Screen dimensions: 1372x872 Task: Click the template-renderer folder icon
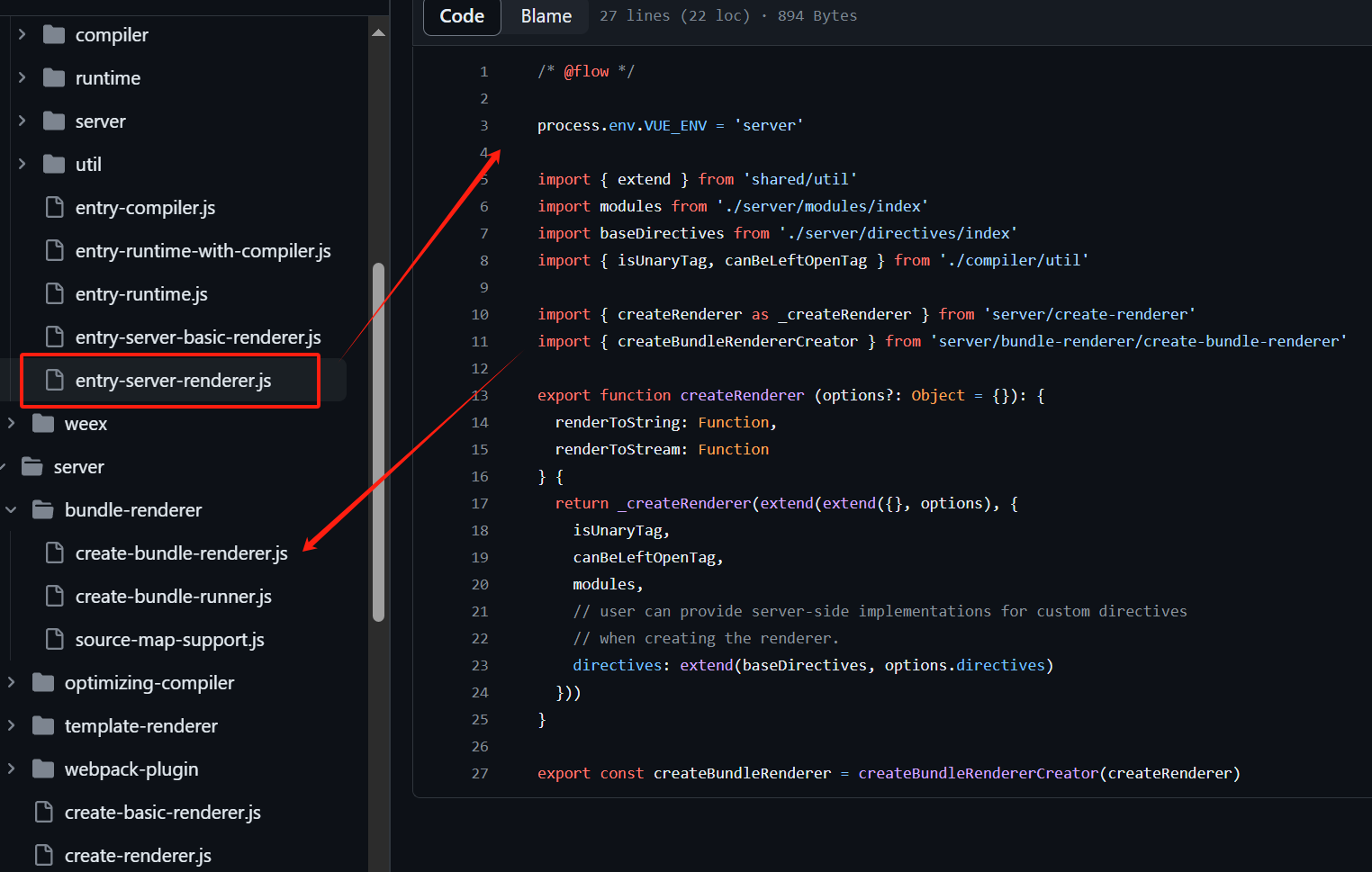pos(43,726)
